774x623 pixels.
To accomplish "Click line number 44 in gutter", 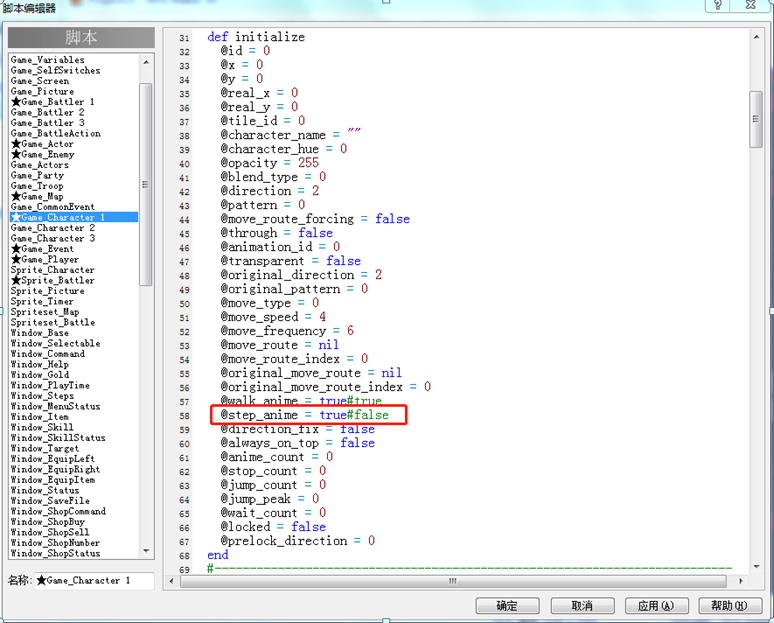I will pos(184,220).
